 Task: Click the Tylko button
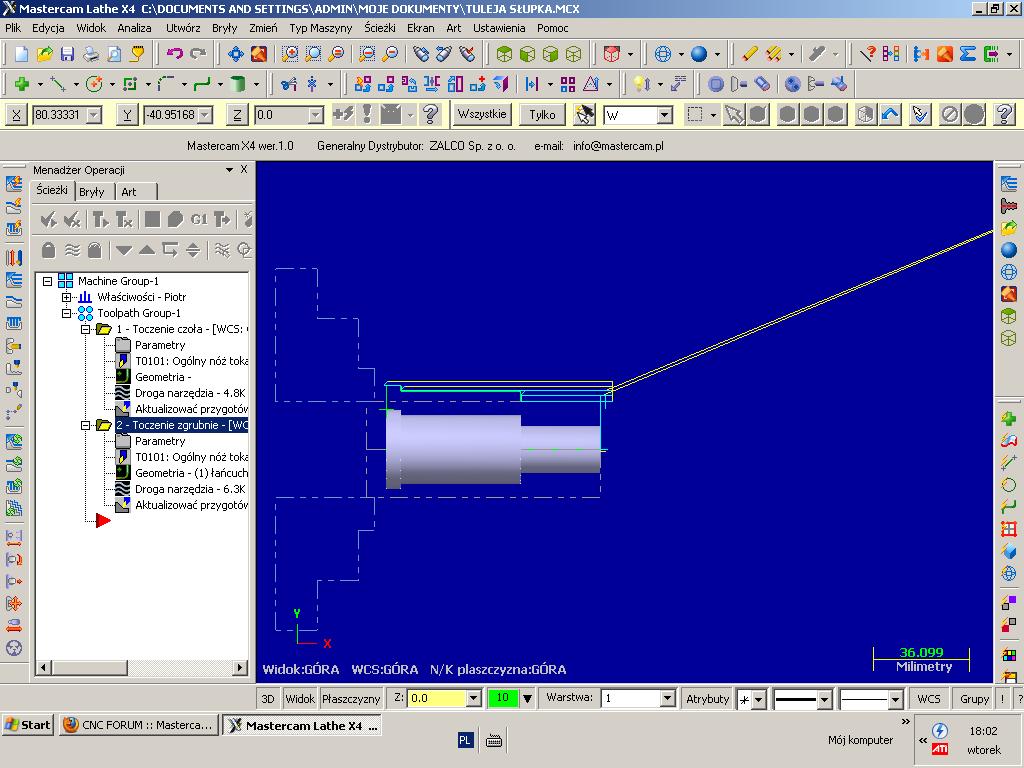pyautogui.click(x=542, y=114)
